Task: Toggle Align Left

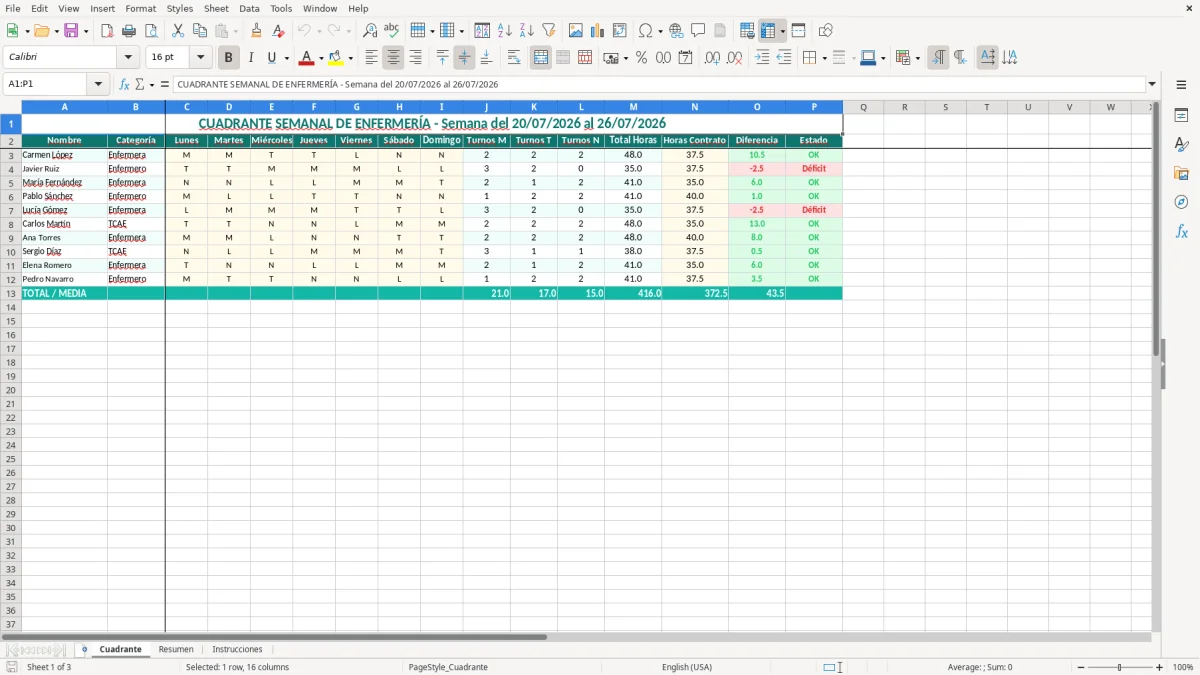Action: click(x=371, y=58)
